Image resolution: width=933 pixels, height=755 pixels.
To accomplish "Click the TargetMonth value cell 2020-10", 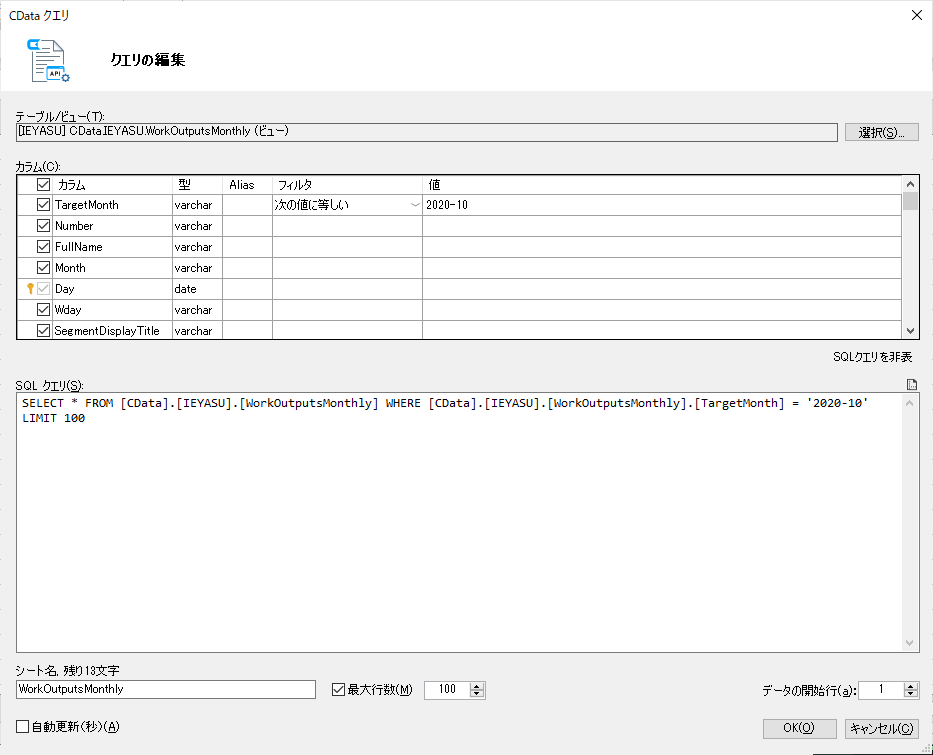I will [x=662, y=205].
